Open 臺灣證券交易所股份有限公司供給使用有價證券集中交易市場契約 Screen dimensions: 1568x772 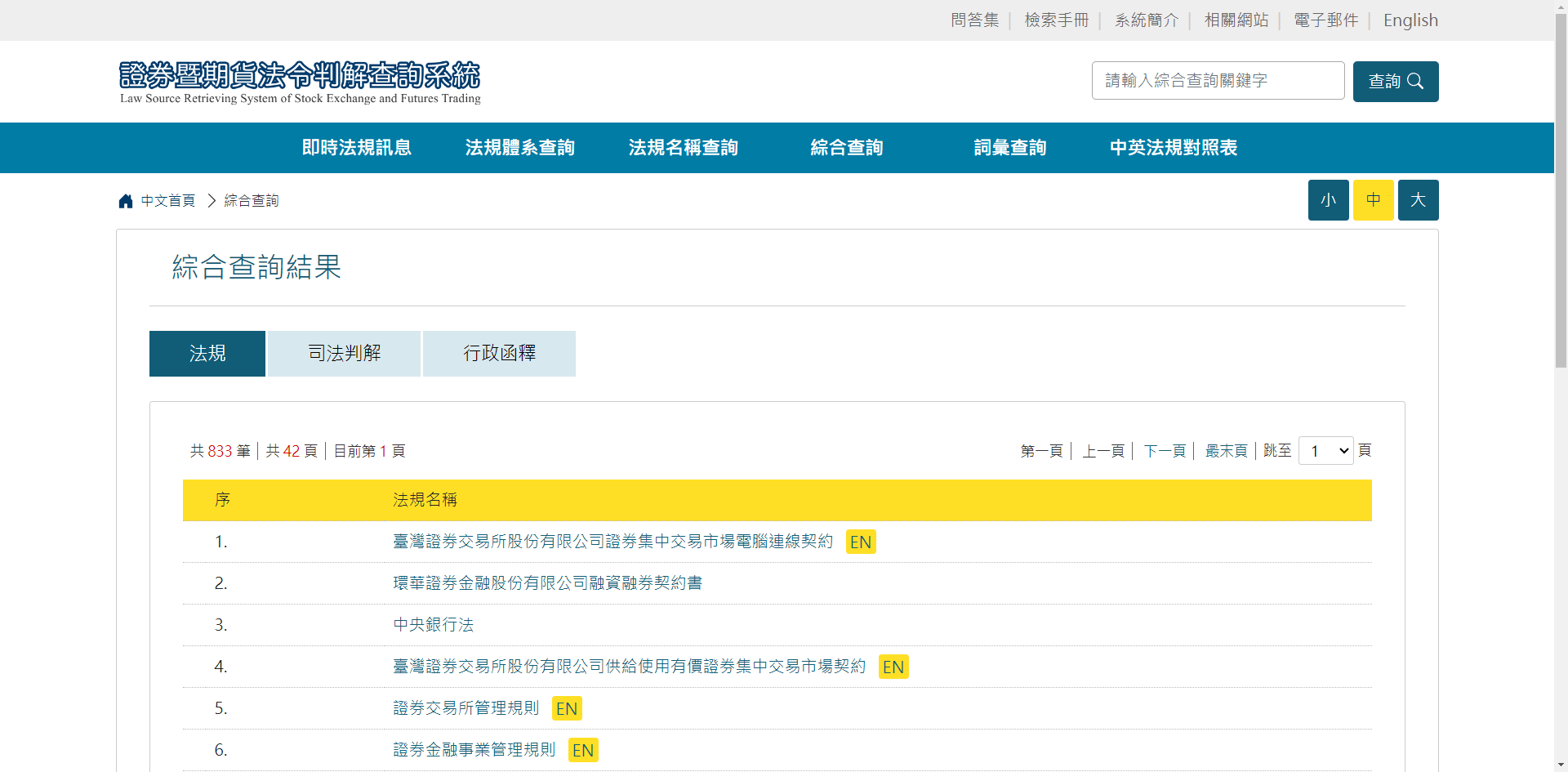630,667
